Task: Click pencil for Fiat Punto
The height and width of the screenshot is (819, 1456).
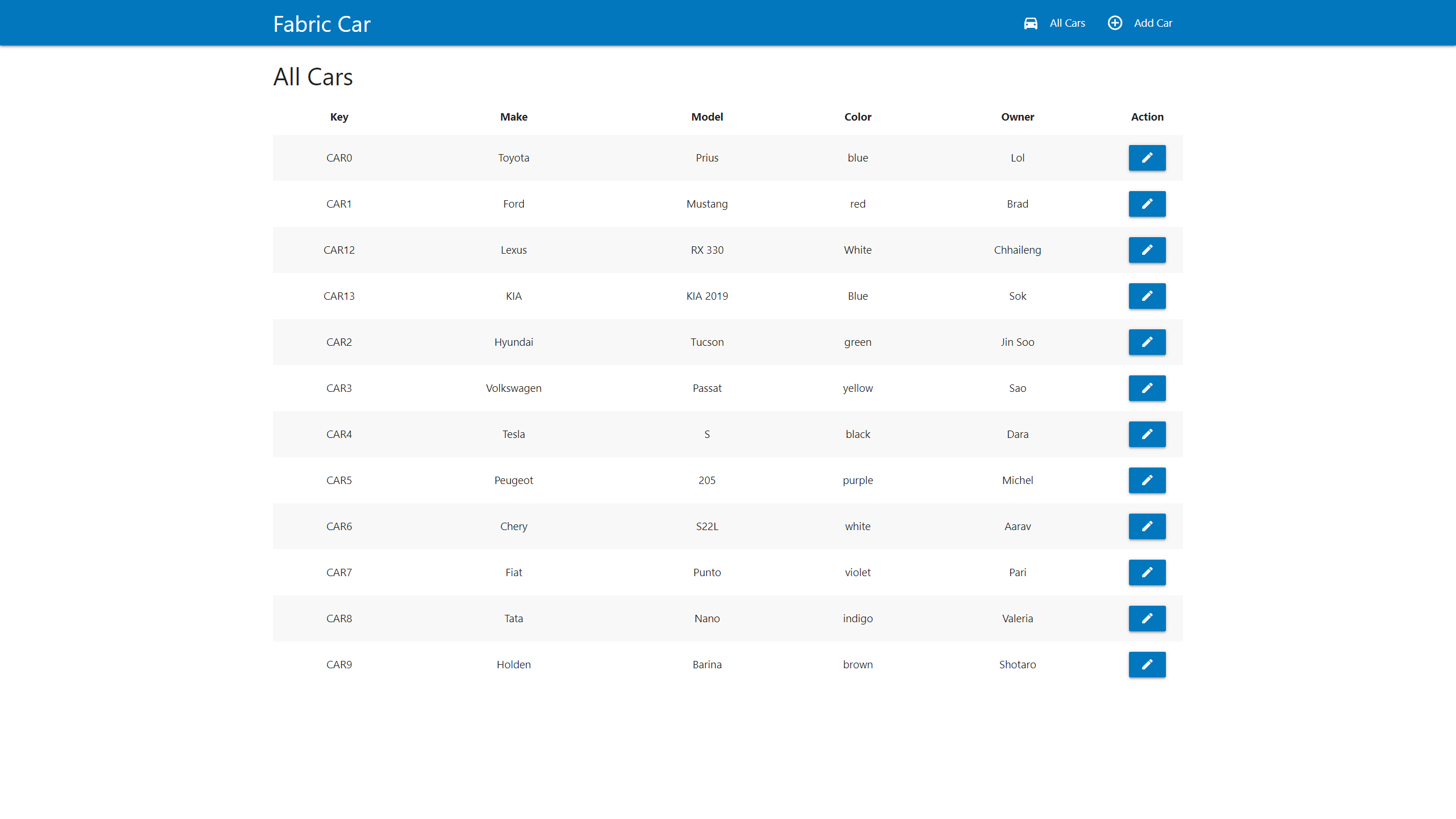Action: (1147, 572)
